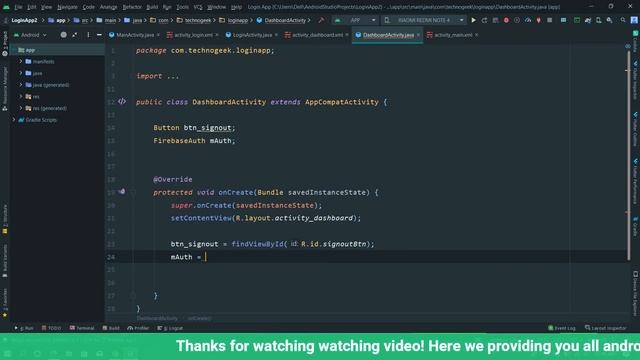
Task: Open the Refactor menu
Action: (x=132, y=7)
